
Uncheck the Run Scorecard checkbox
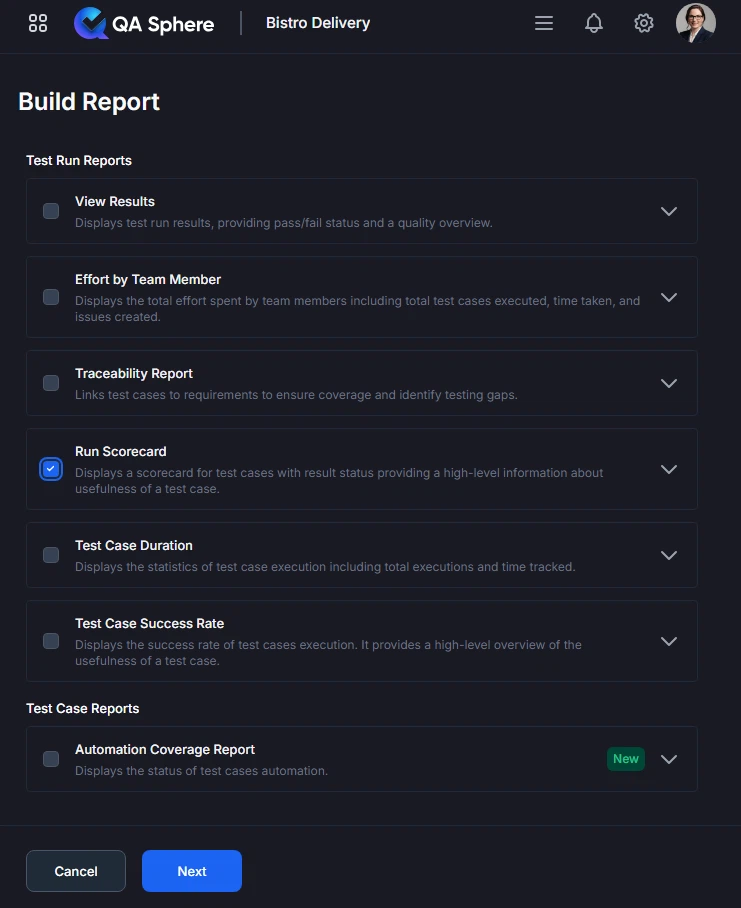coord(51,469)
